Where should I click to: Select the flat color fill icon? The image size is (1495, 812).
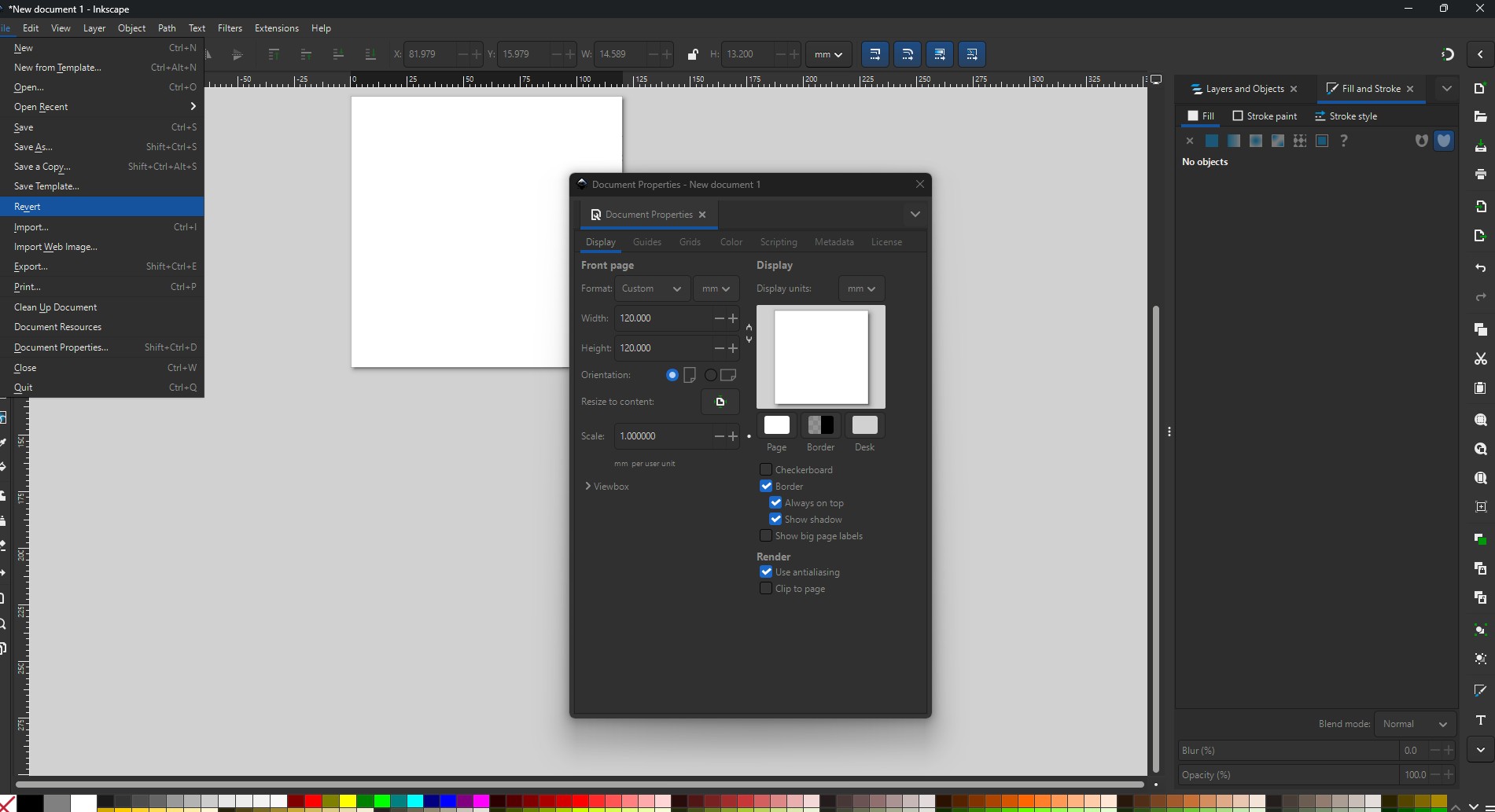[x=1212, y=141]
